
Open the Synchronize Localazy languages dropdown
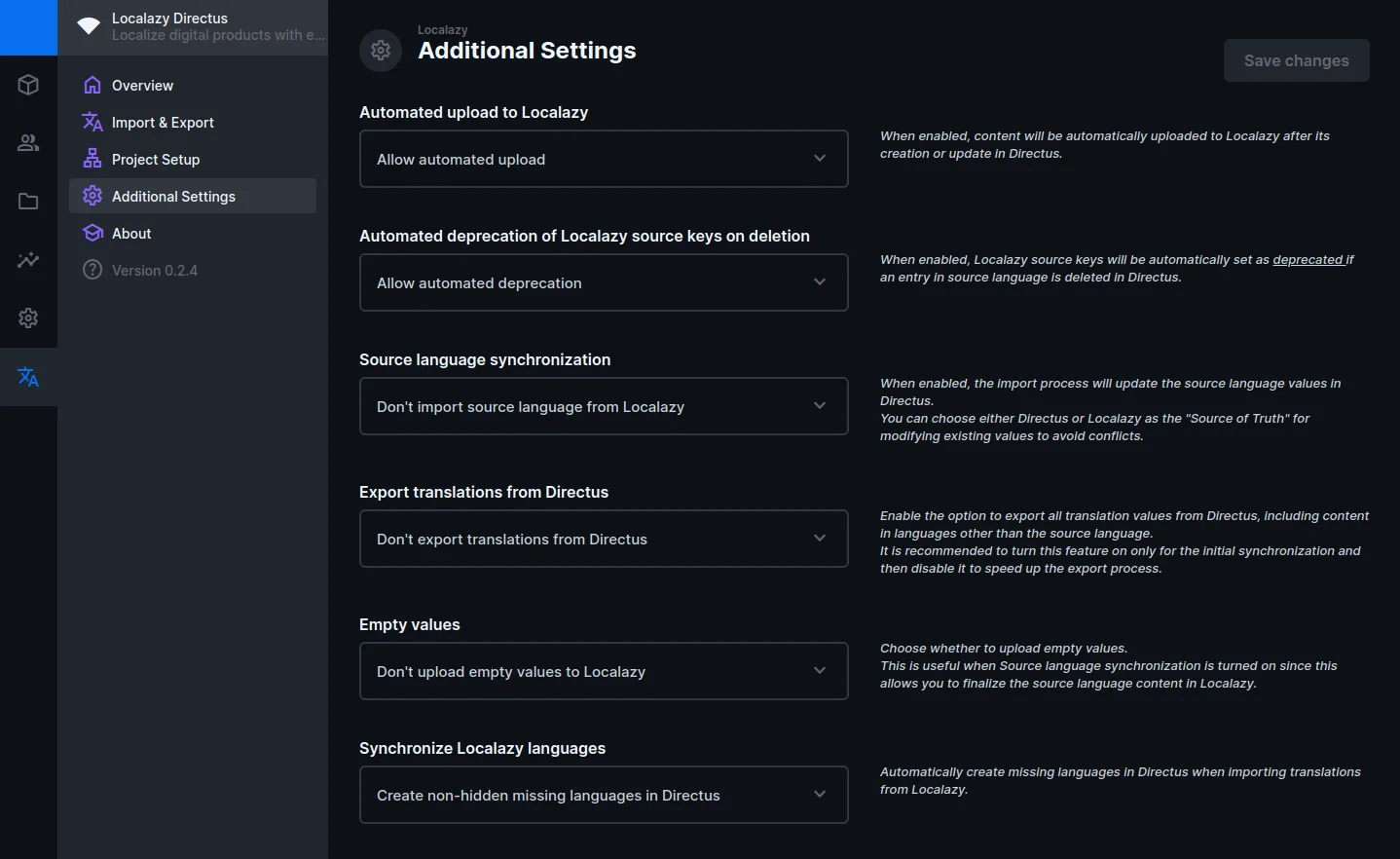click(x=604, y=795)
